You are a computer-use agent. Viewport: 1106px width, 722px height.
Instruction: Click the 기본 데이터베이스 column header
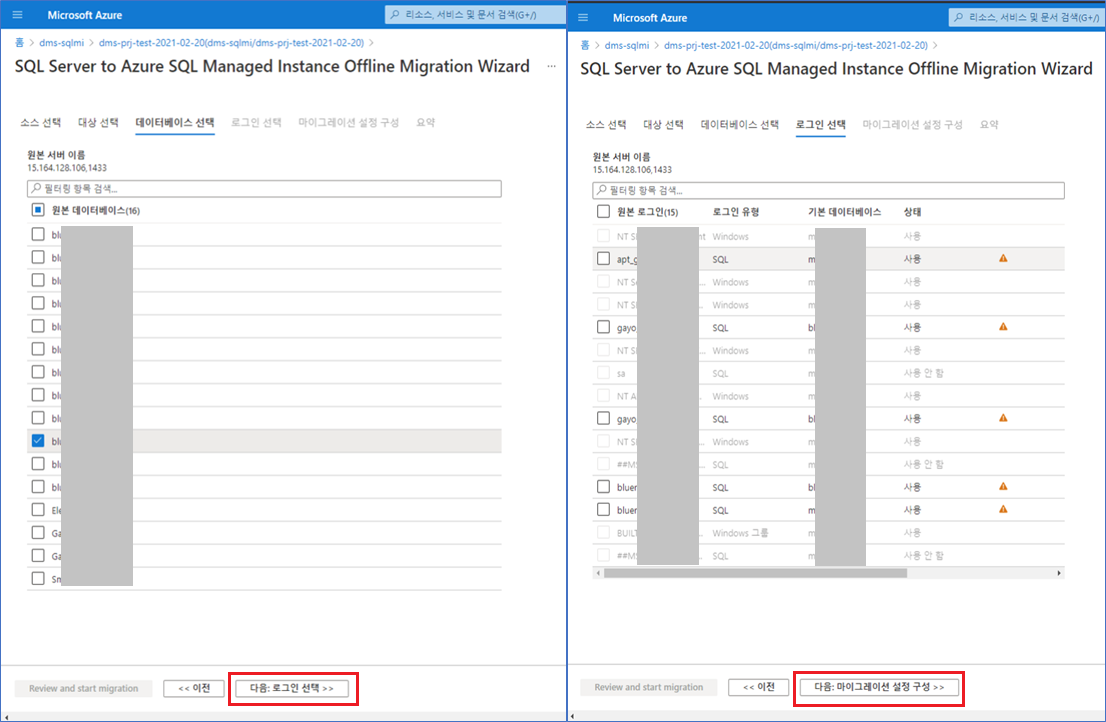(x=844, y=212)
